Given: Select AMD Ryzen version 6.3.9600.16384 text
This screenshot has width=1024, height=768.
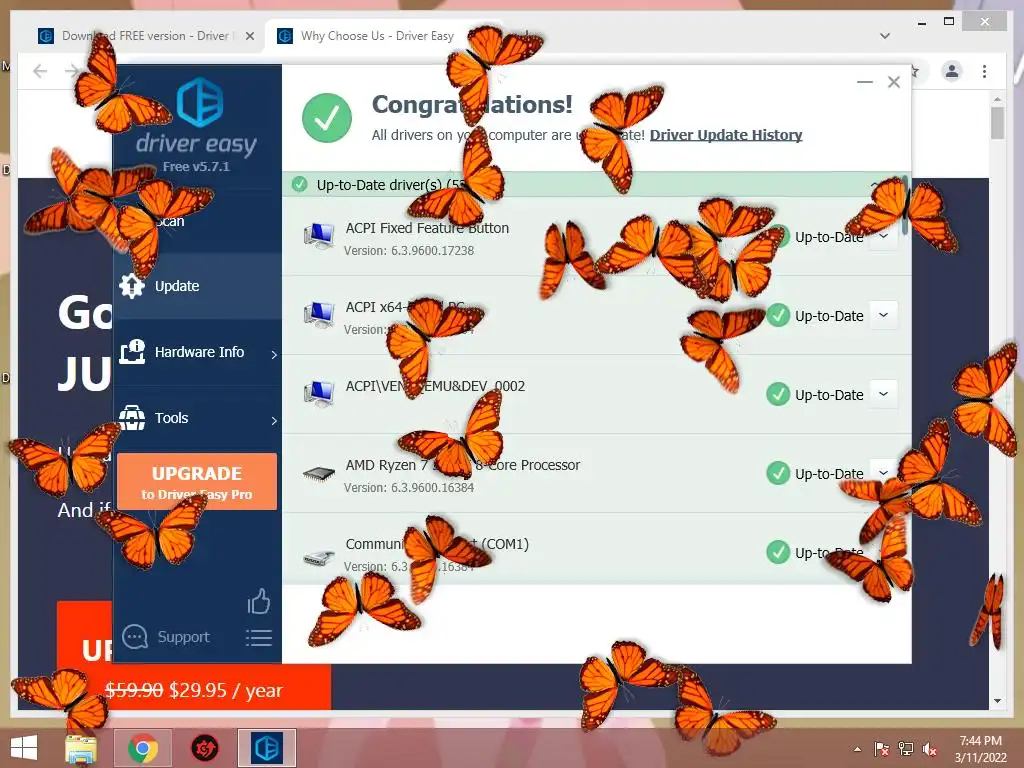Looking at the screenshot, I should tap(432, 488).
